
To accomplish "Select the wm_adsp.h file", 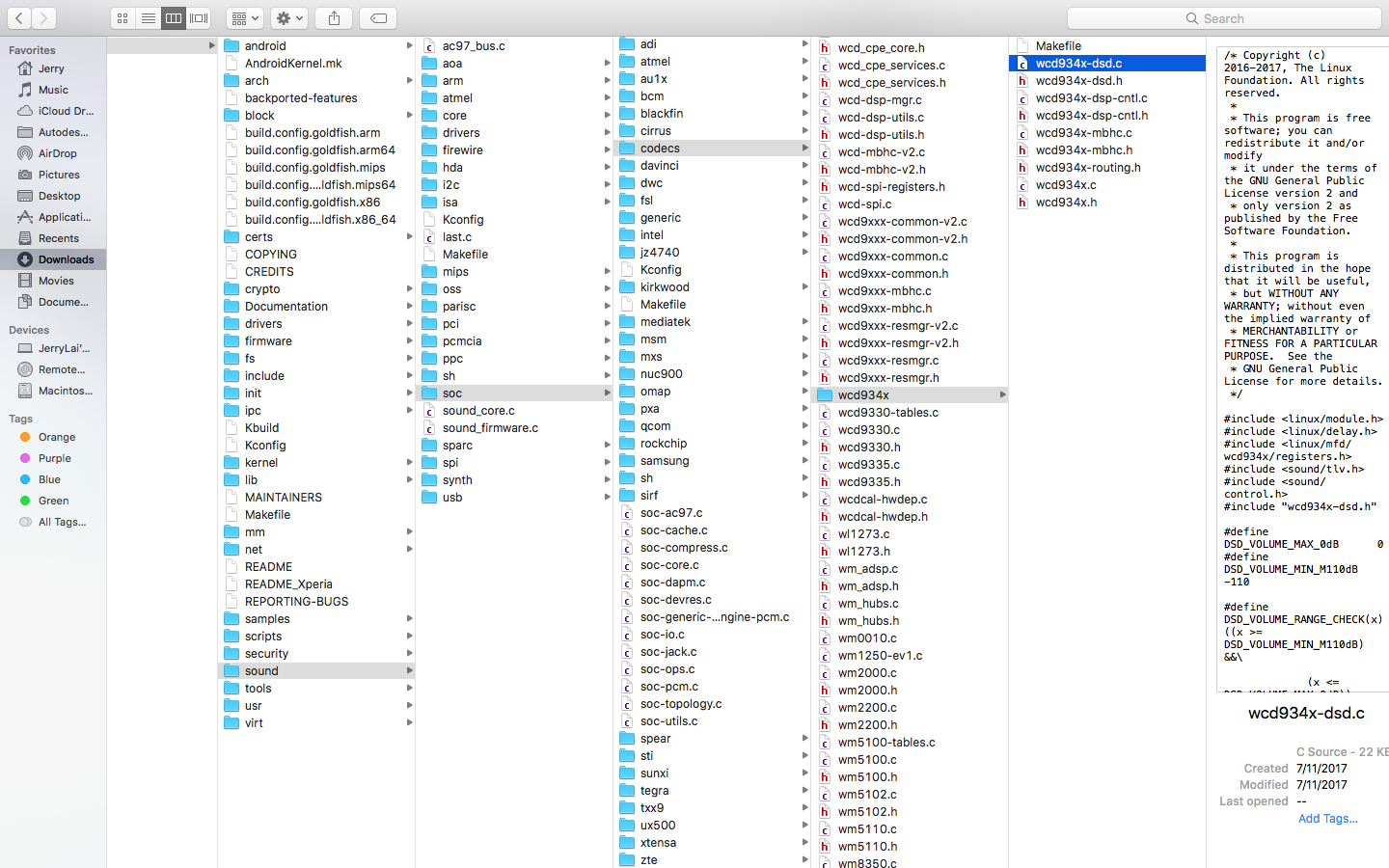I will (x=910, y=585).
